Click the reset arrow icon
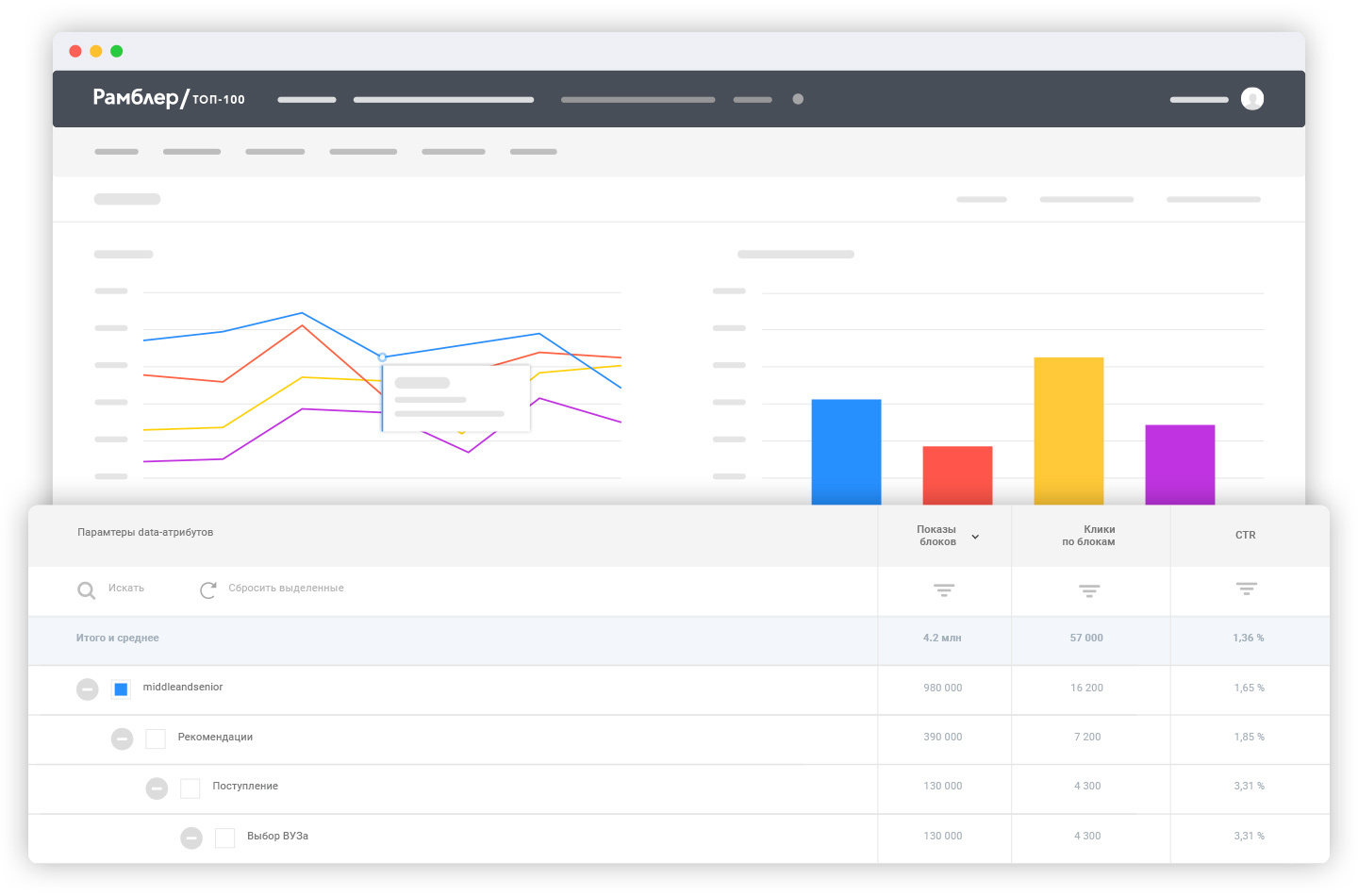The height and width of the screenshot is (896, 1358). tap(208, 589)
